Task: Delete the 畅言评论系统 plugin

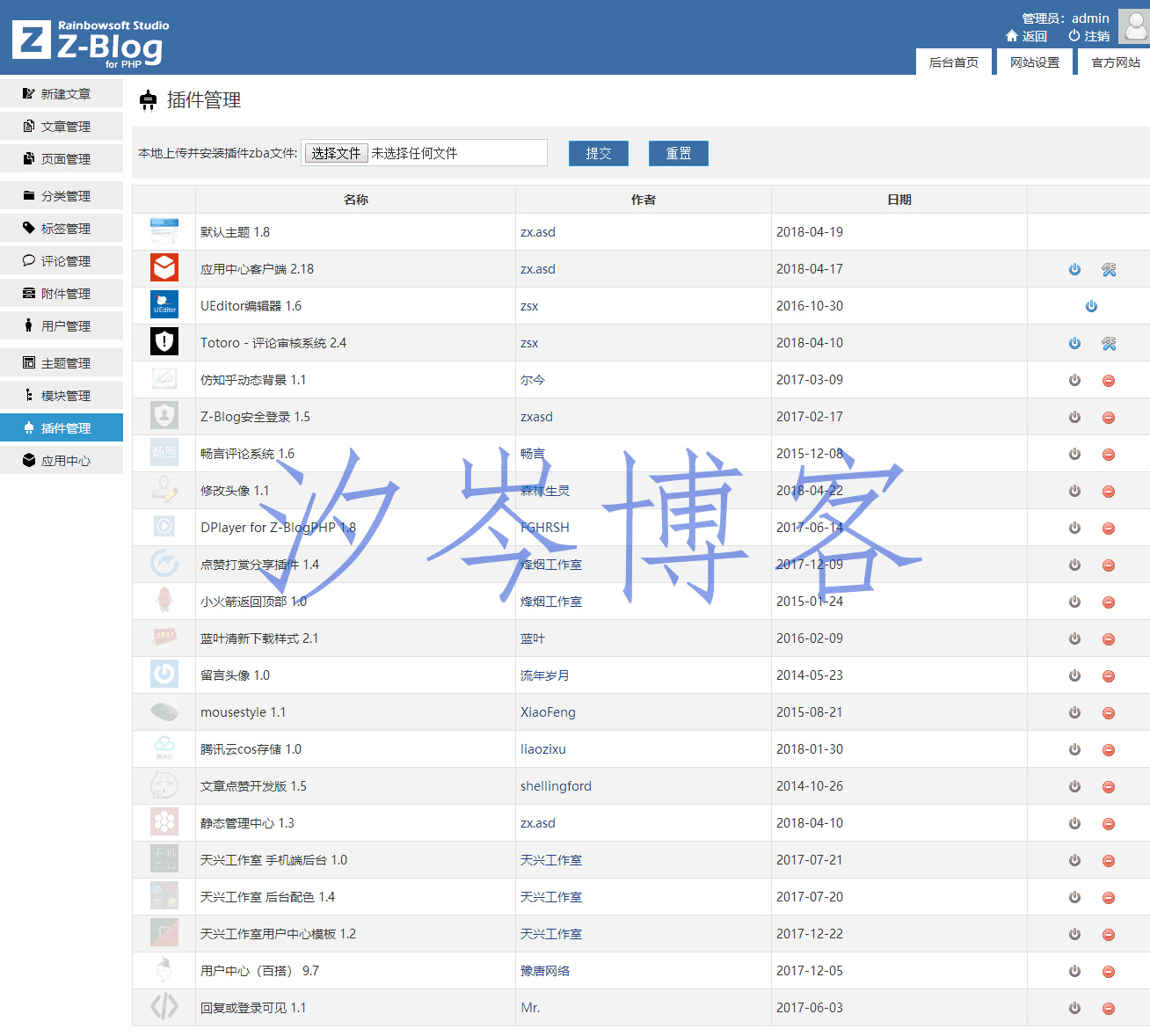Action: point(1109,455)
